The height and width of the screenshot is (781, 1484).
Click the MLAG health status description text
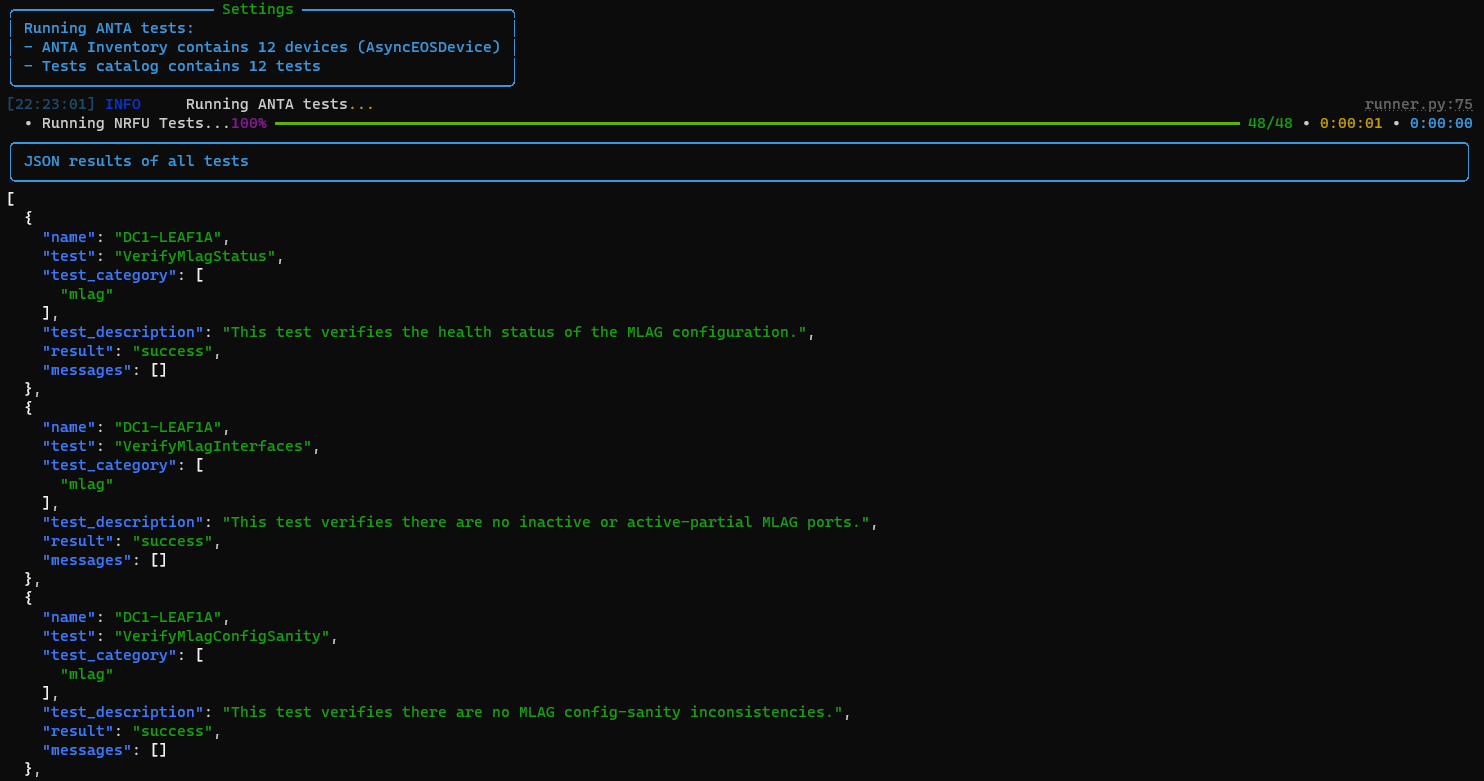click(x=514, y=332)
